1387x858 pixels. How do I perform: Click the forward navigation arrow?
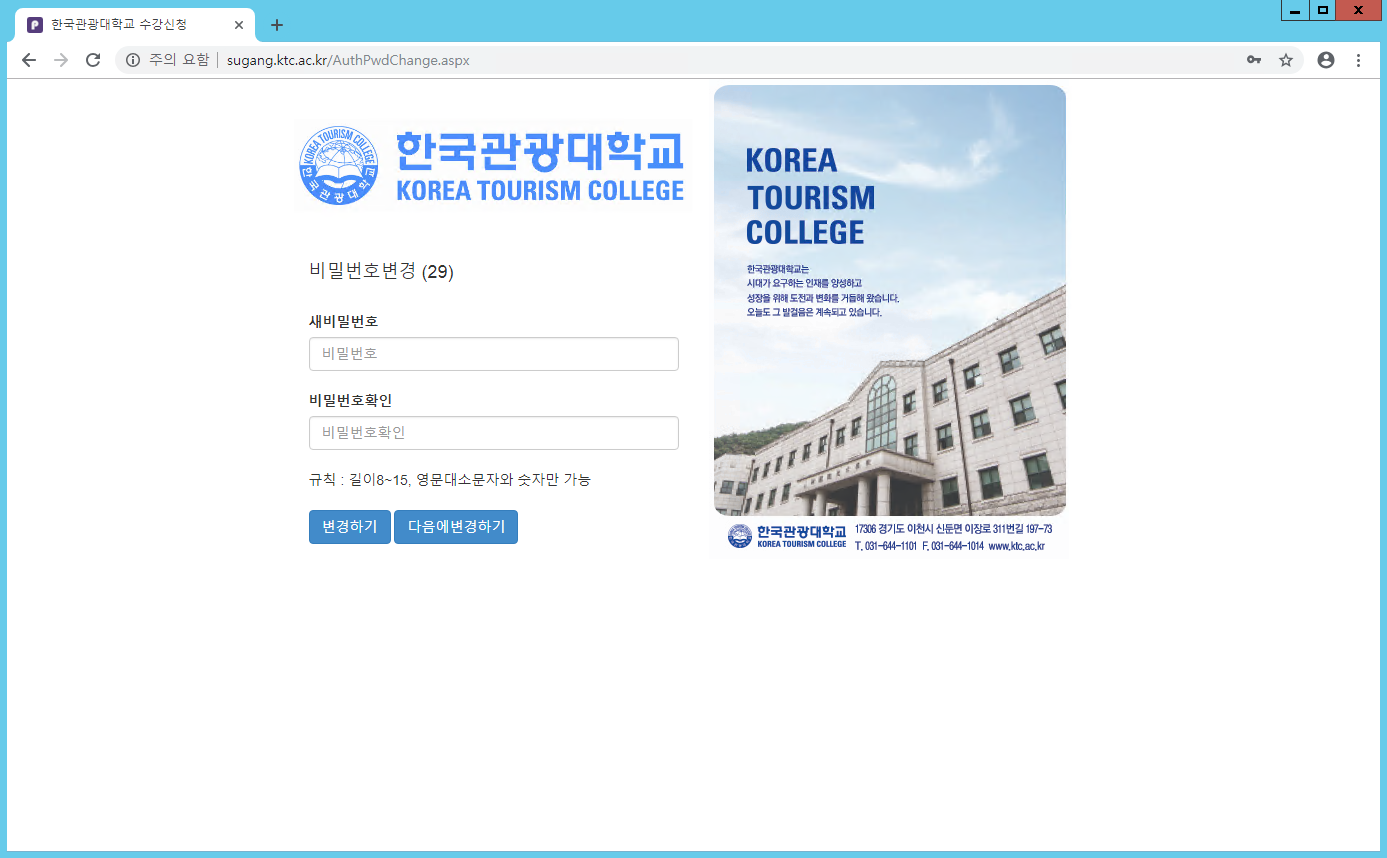[61, 59]
